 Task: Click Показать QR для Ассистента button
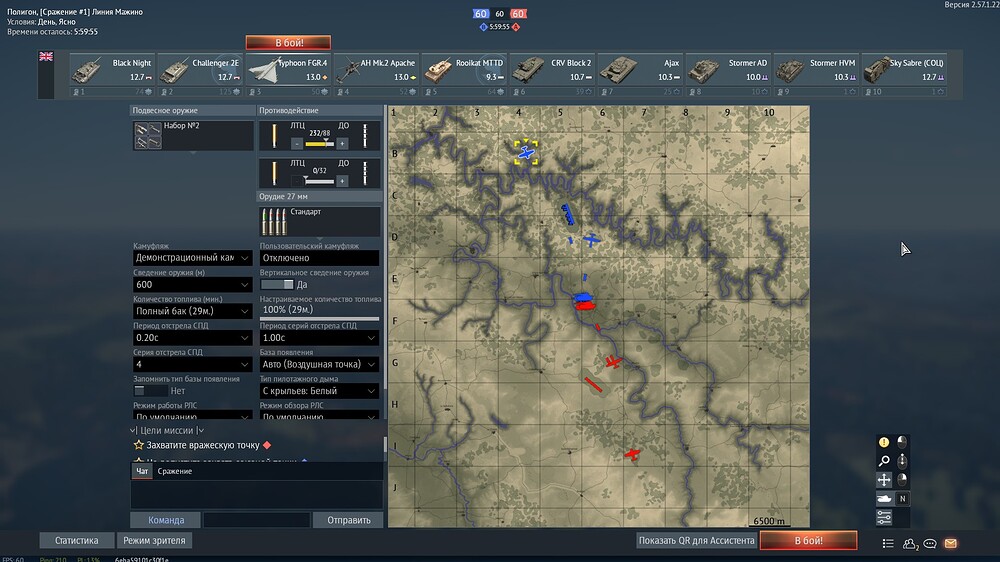coord(696,540)
